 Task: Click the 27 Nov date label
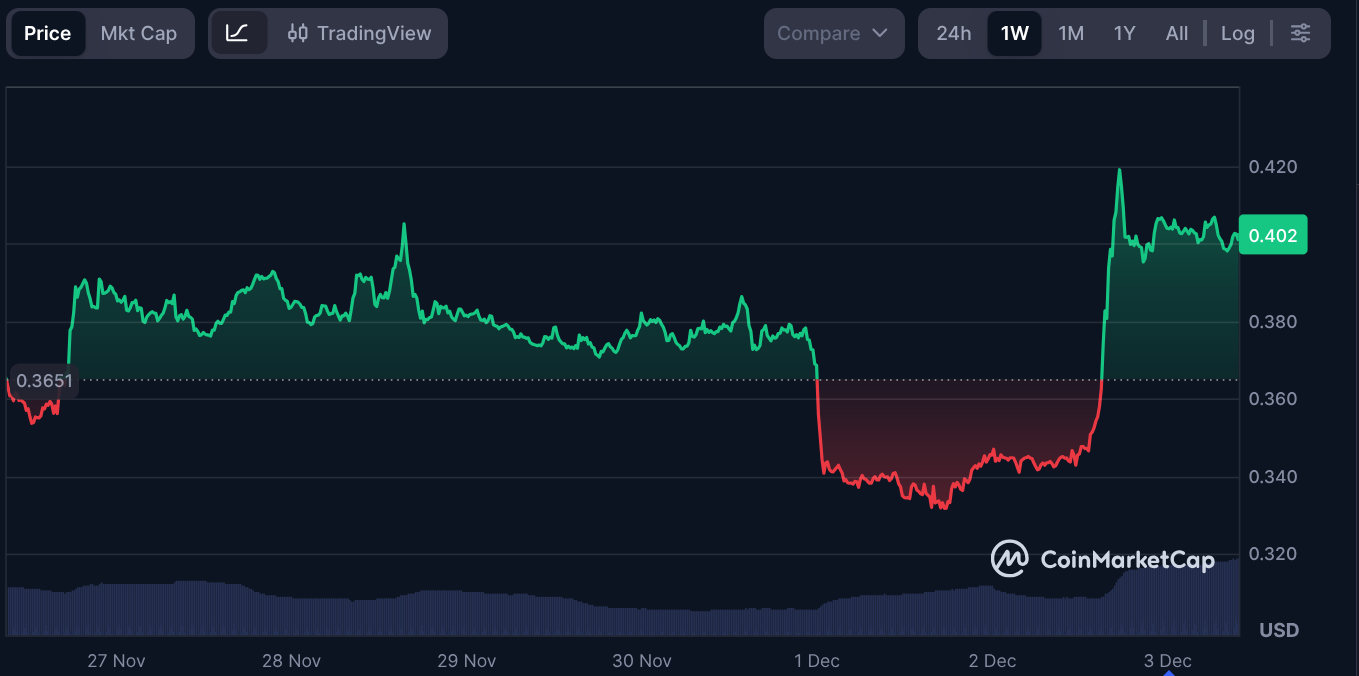116,660
